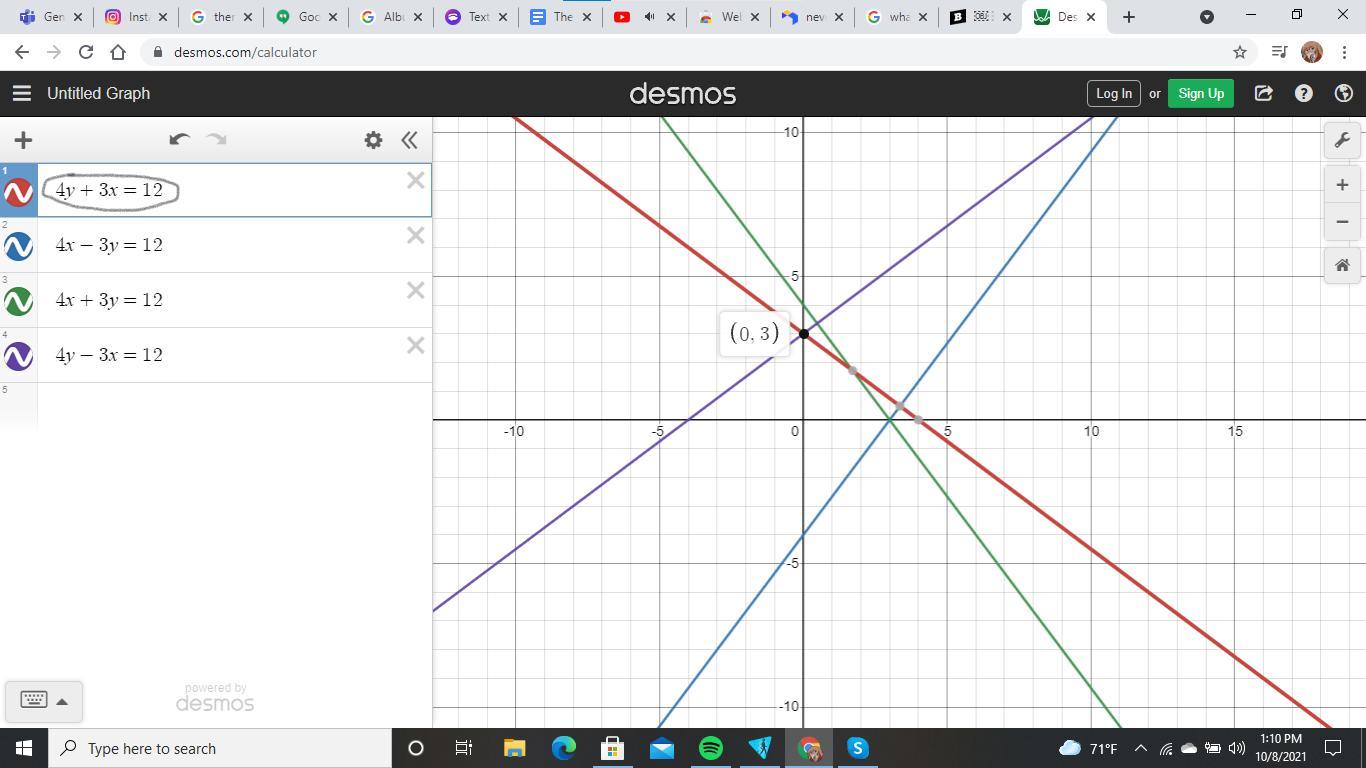Switch to the 'Albu' Google tab
Viewport: 1366px width, 768px height.
pos(392,17)
